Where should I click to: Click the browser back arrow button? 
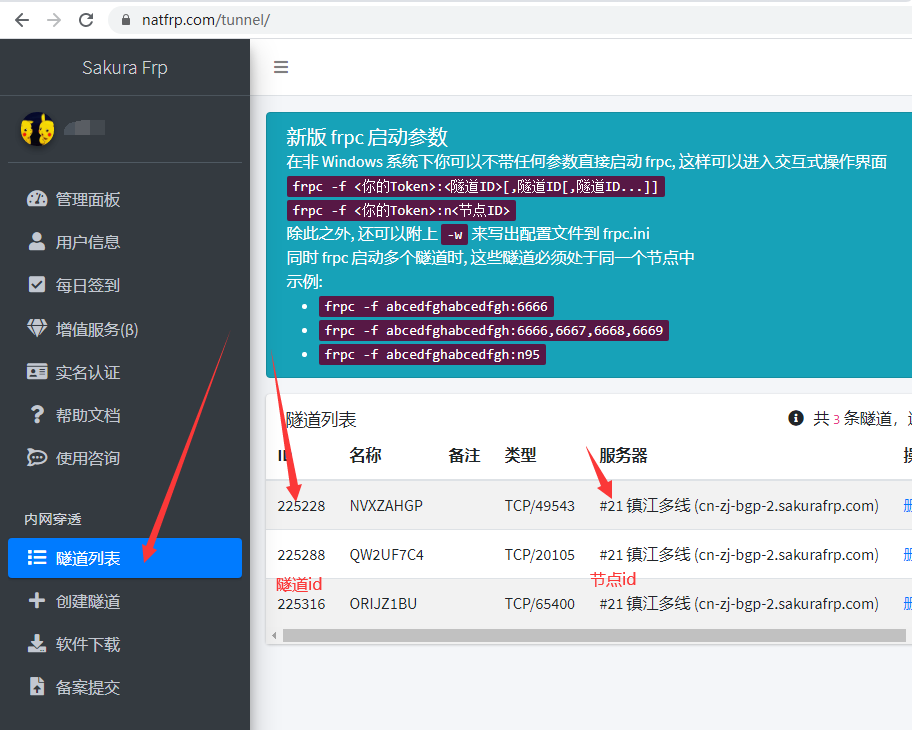click(x=21, y=20)
